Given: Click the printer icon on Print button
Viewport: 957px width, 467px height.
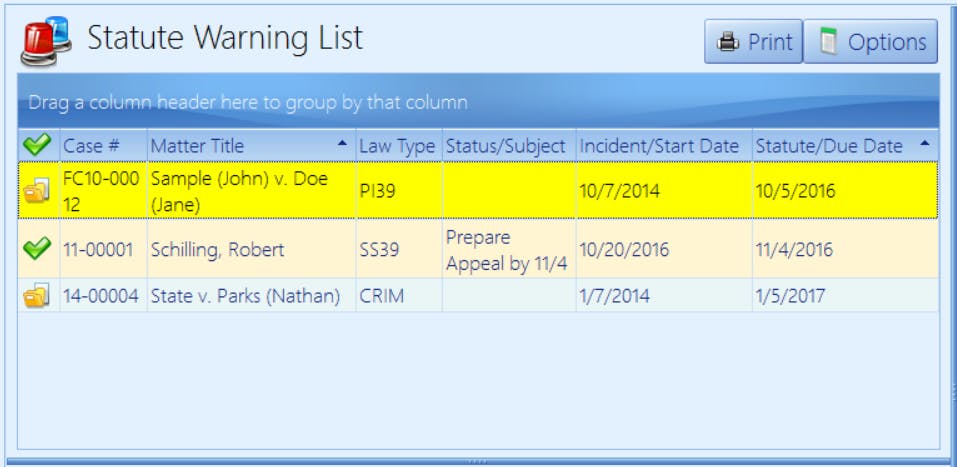Looking at the screenshot, I should [x=729, y=42].
